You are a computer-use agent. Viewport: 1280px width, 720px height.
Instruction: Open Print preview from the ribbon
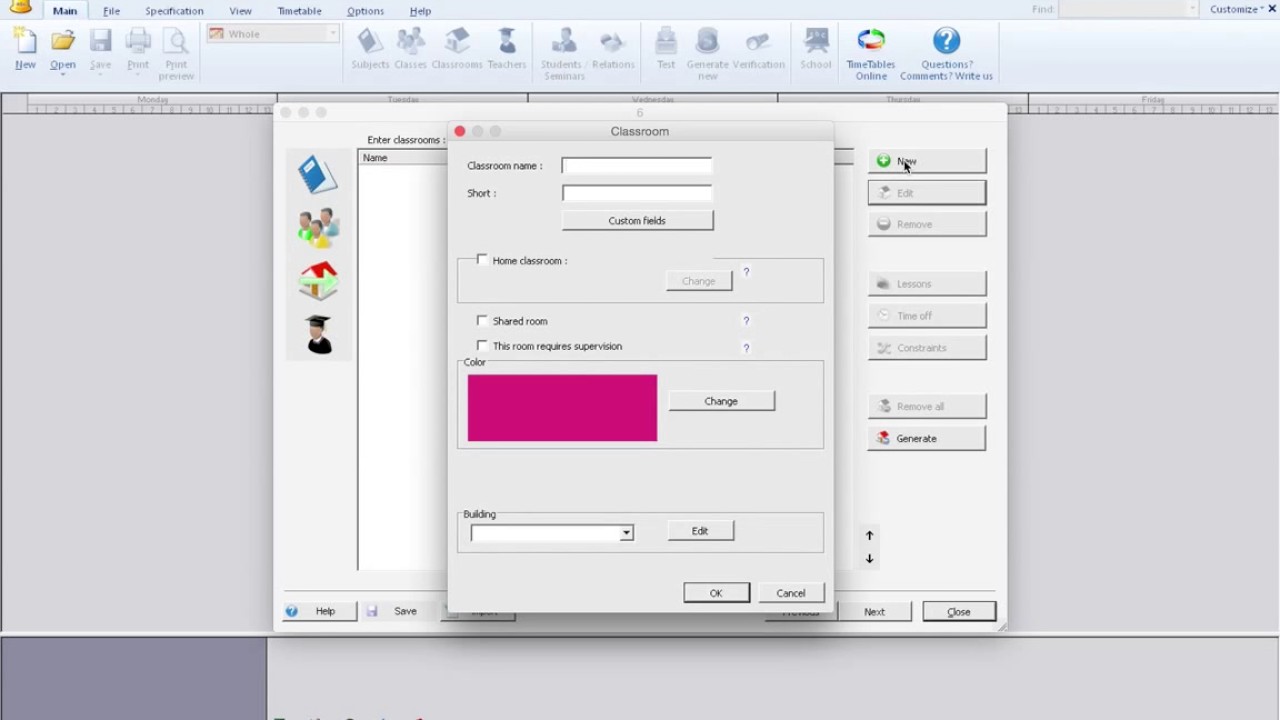pos(176,54)
